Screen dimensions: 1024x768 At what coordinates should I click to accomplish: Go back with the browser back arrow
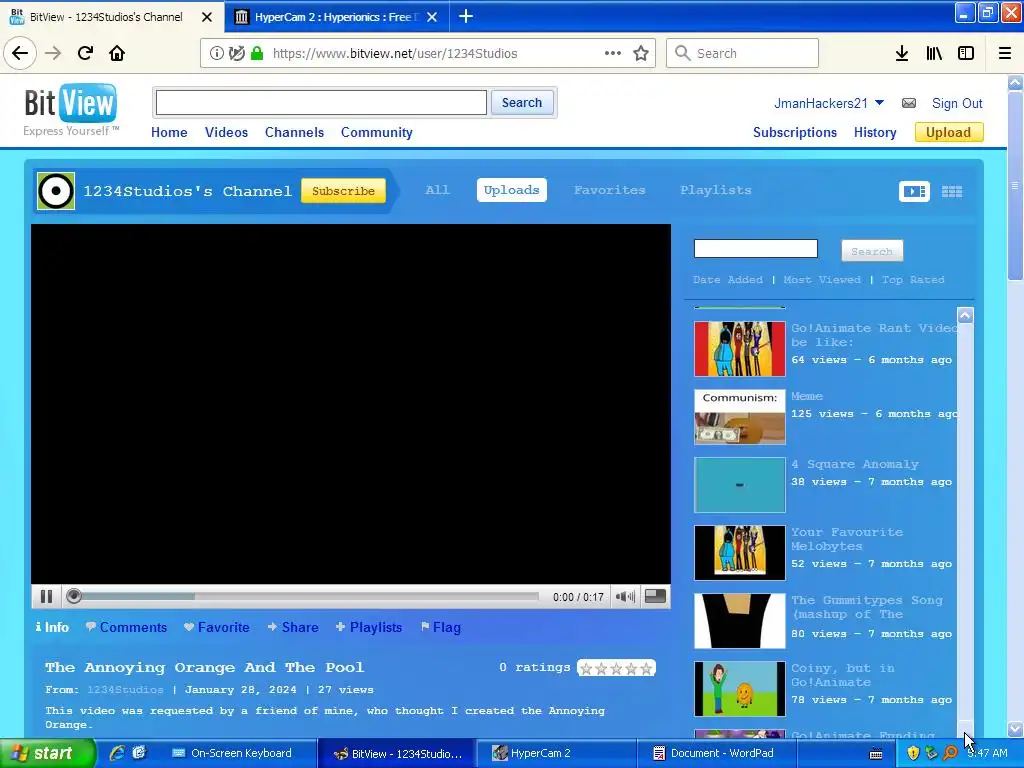pyautogui.click(x=20, y=53)
